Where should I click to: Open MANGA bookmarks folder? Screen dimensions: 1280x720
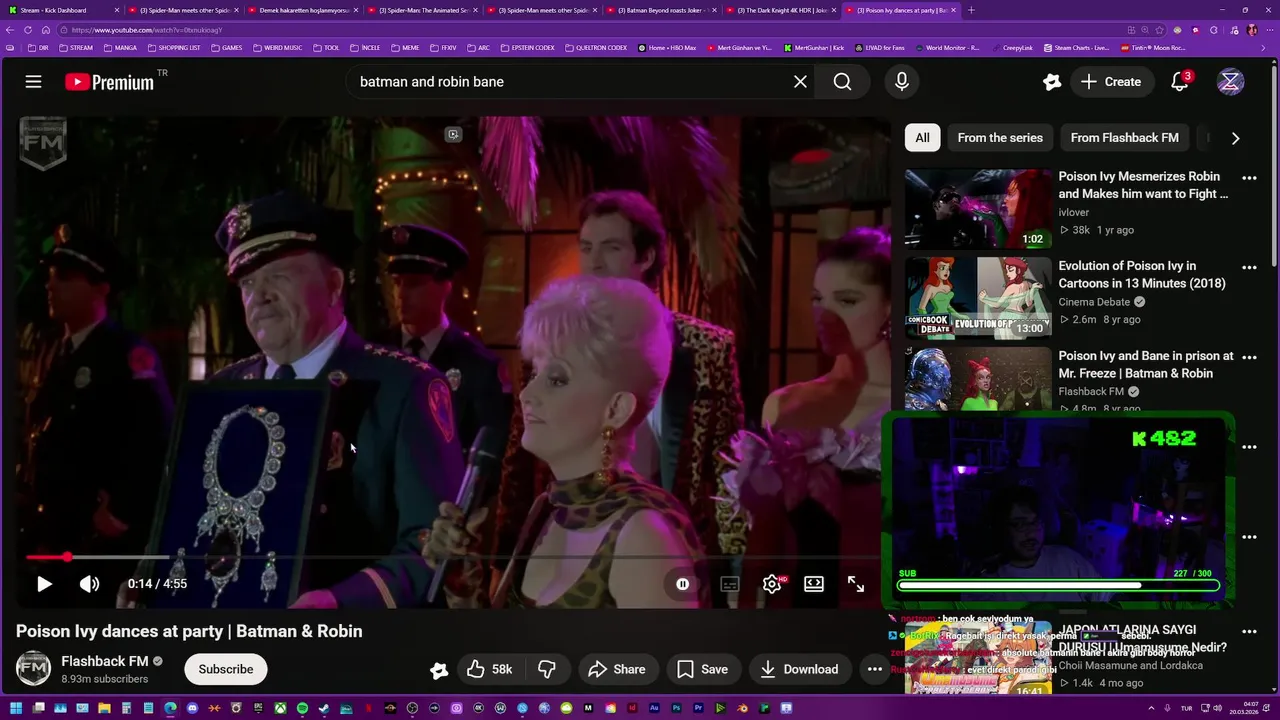coord(120,48)
